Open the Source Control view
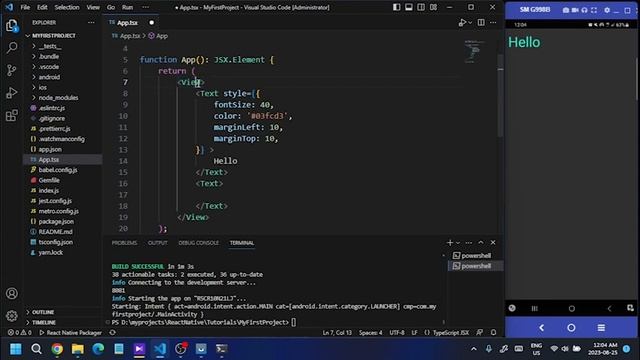Viewport: 640px width, 360px height. pyautogui.click(x=12, y=70)
